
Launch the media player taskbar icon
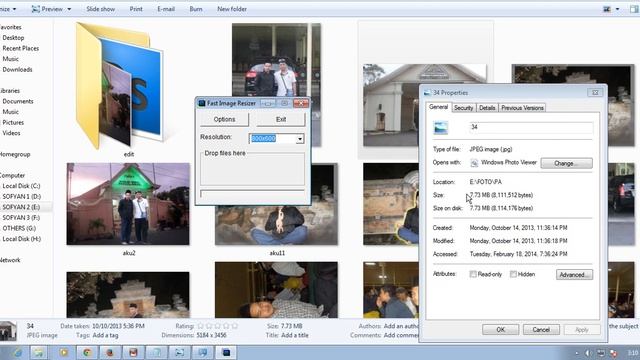tap(64, 352)
